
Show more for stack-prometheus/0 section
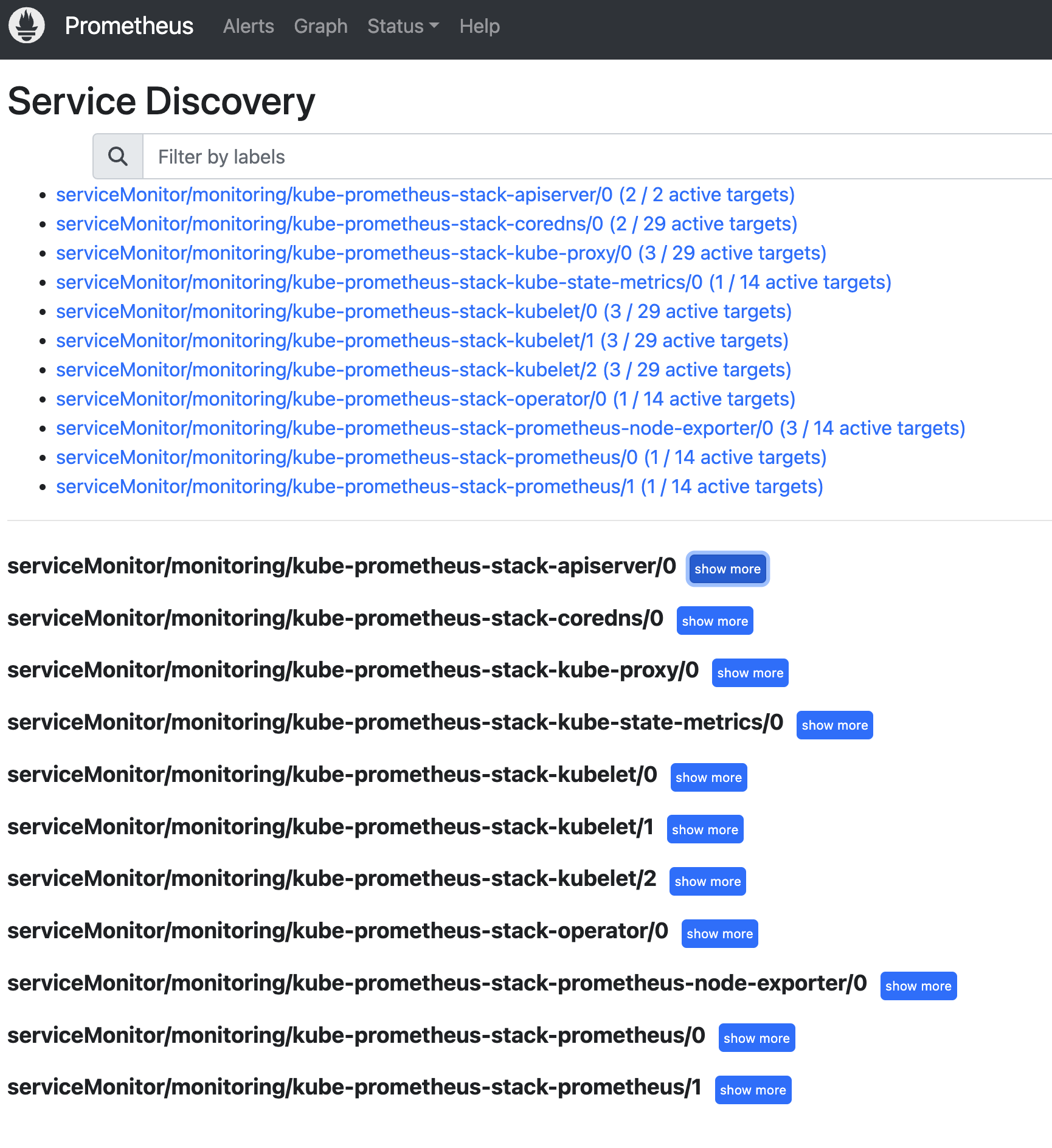point(756,1038)
